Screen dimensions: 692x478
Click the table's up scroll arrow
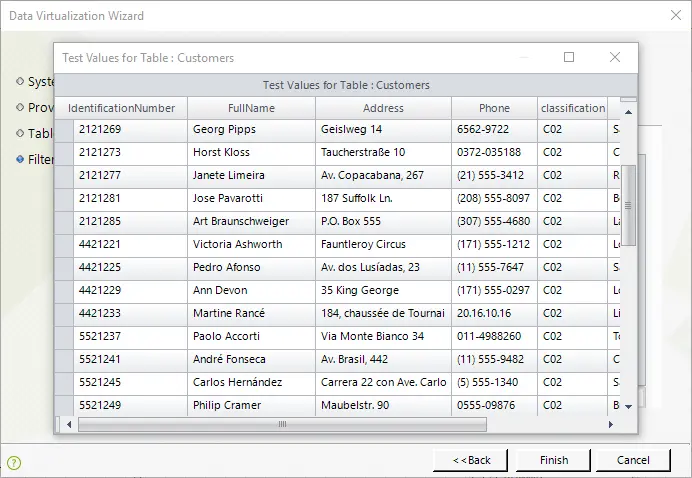pos(628,112)
